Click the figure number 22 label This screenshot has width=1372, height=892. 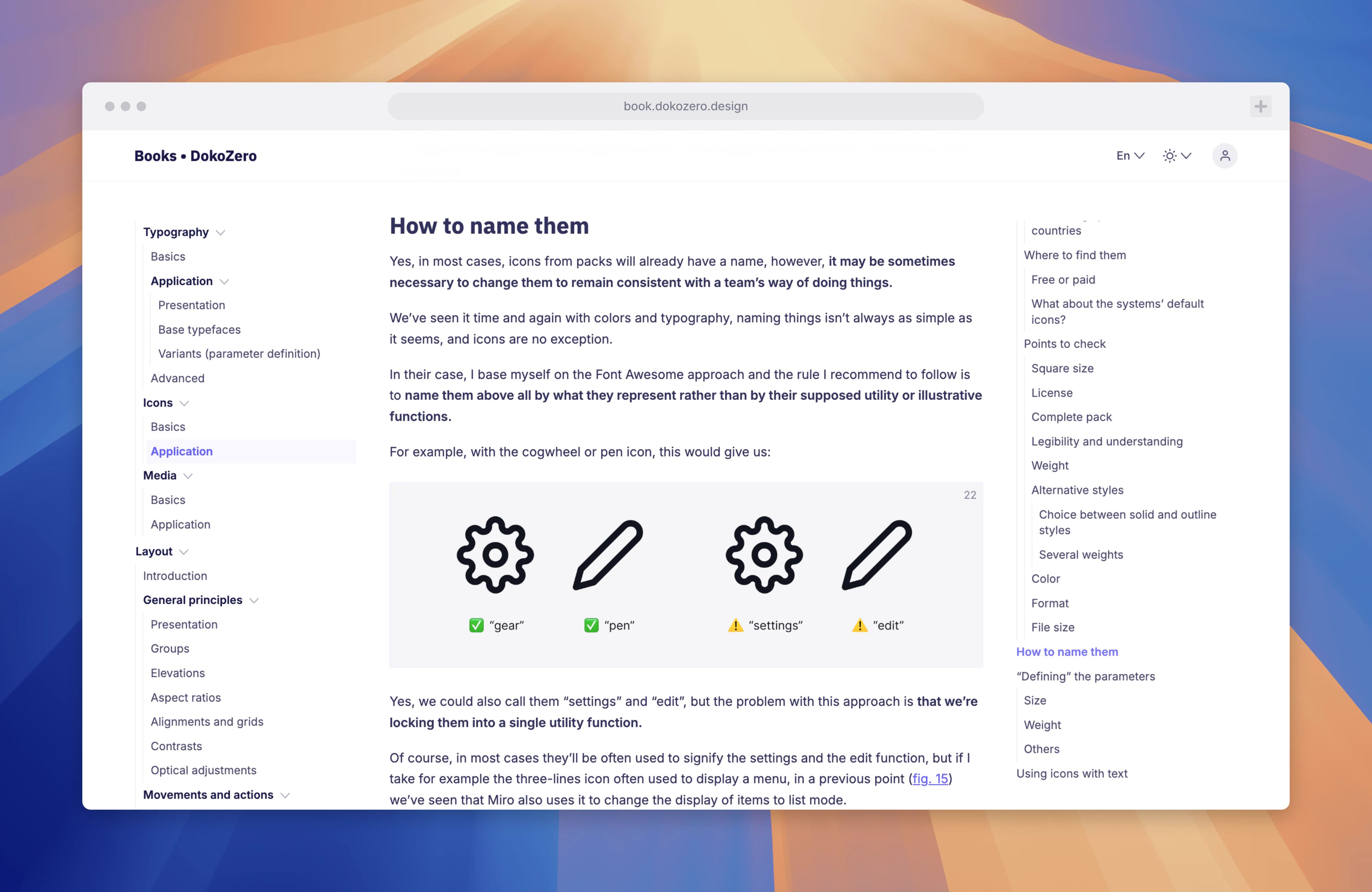(x=970, y=495)
